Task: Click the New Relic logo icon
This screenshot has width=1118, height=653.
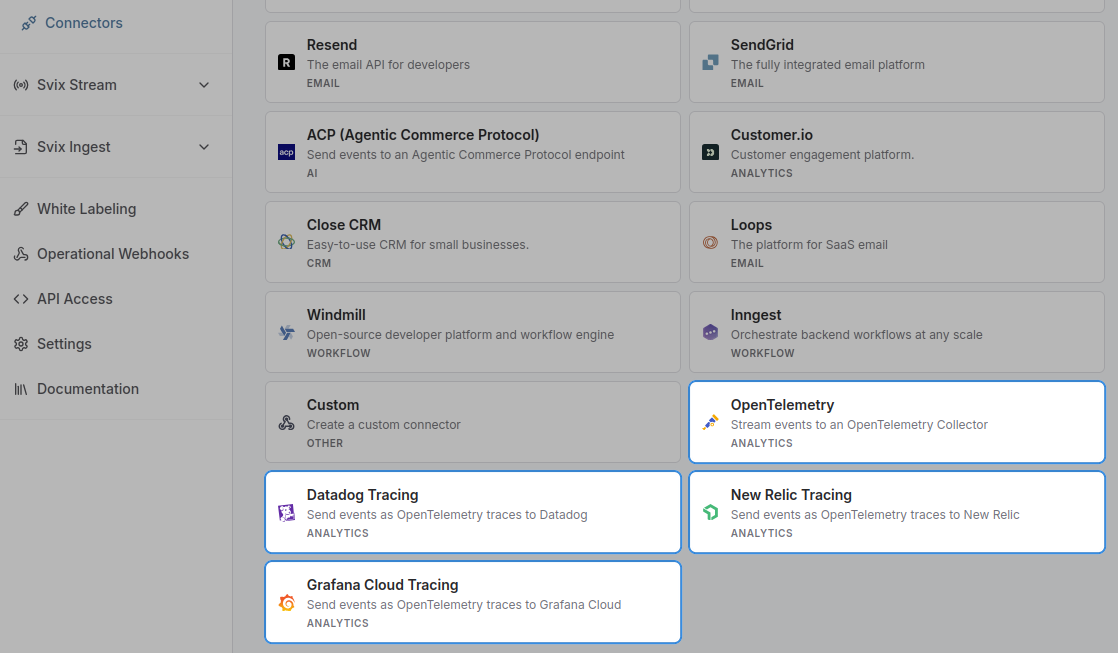Action: click(x=710, y=512)
